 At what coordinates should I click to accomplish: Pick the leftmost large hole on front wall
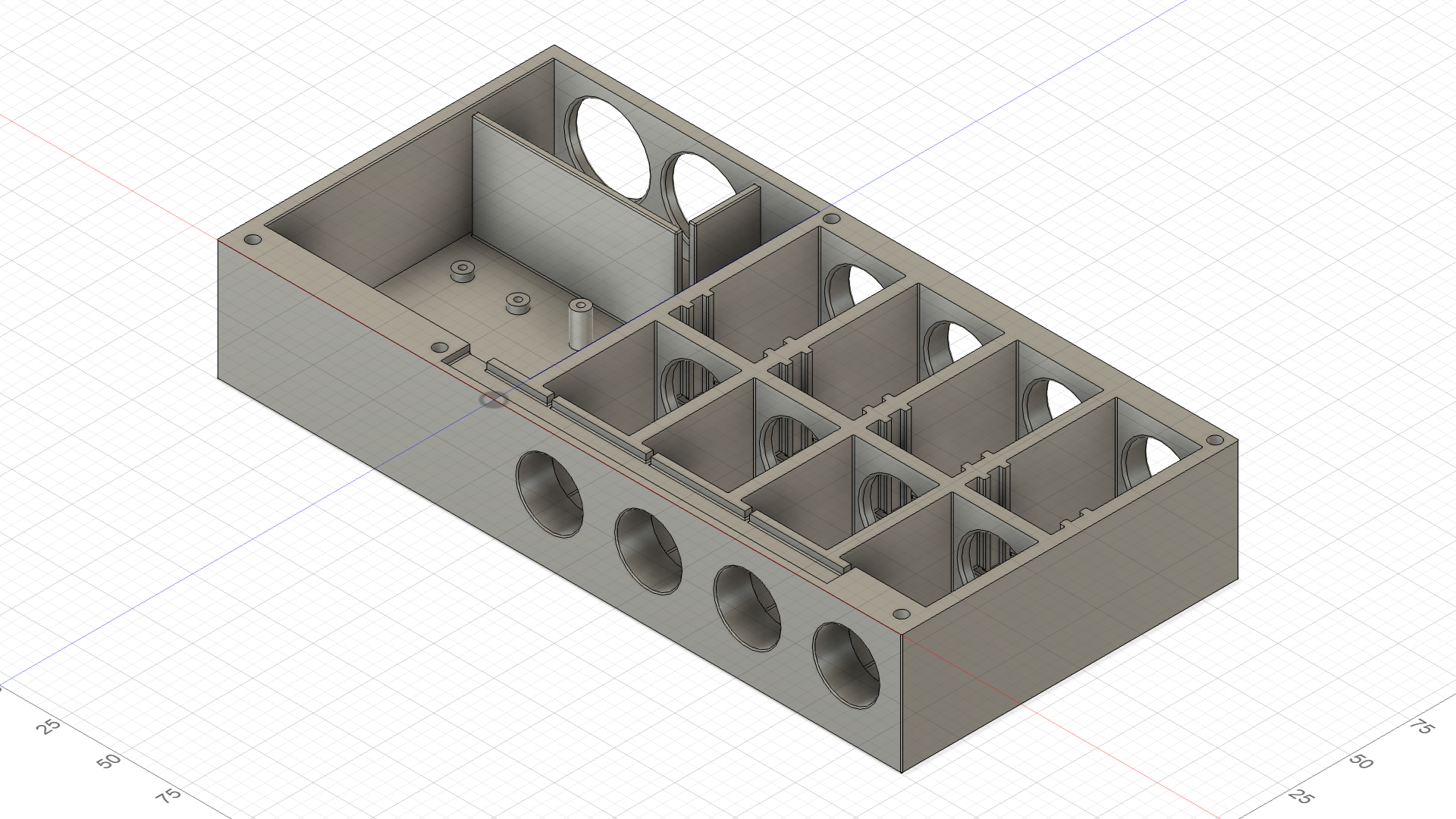[550, 494]
